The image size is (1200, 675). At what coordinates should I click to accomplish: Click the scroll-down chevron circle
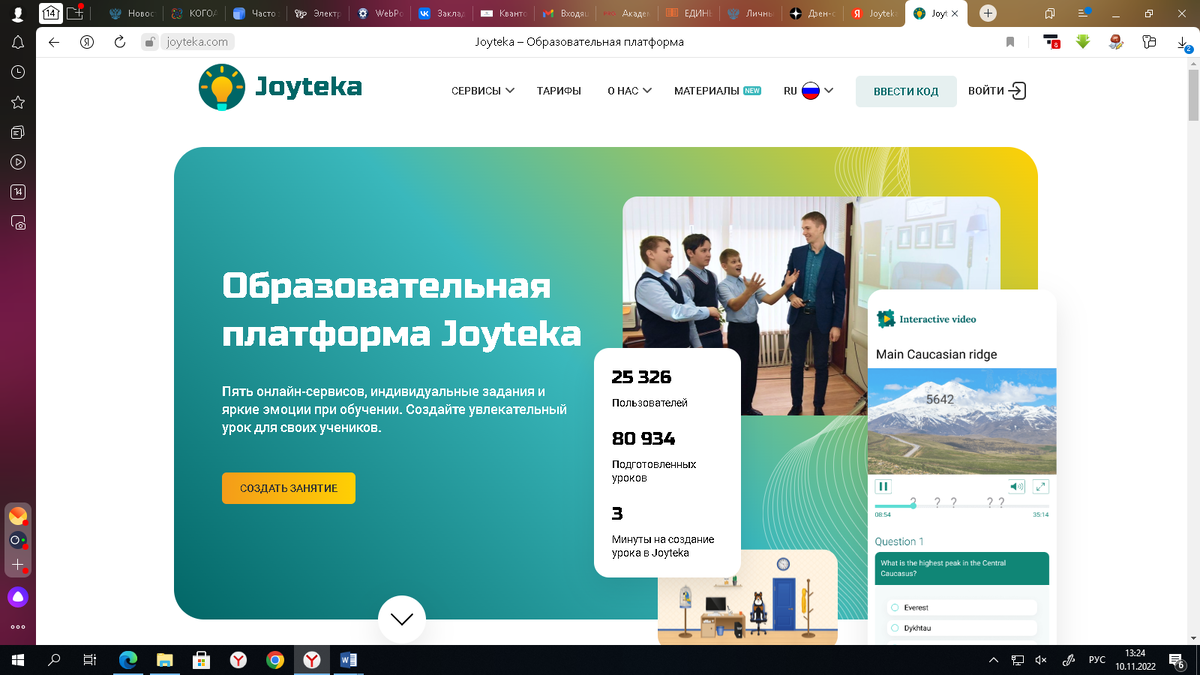pyautogui.click(x=402, y=619)
